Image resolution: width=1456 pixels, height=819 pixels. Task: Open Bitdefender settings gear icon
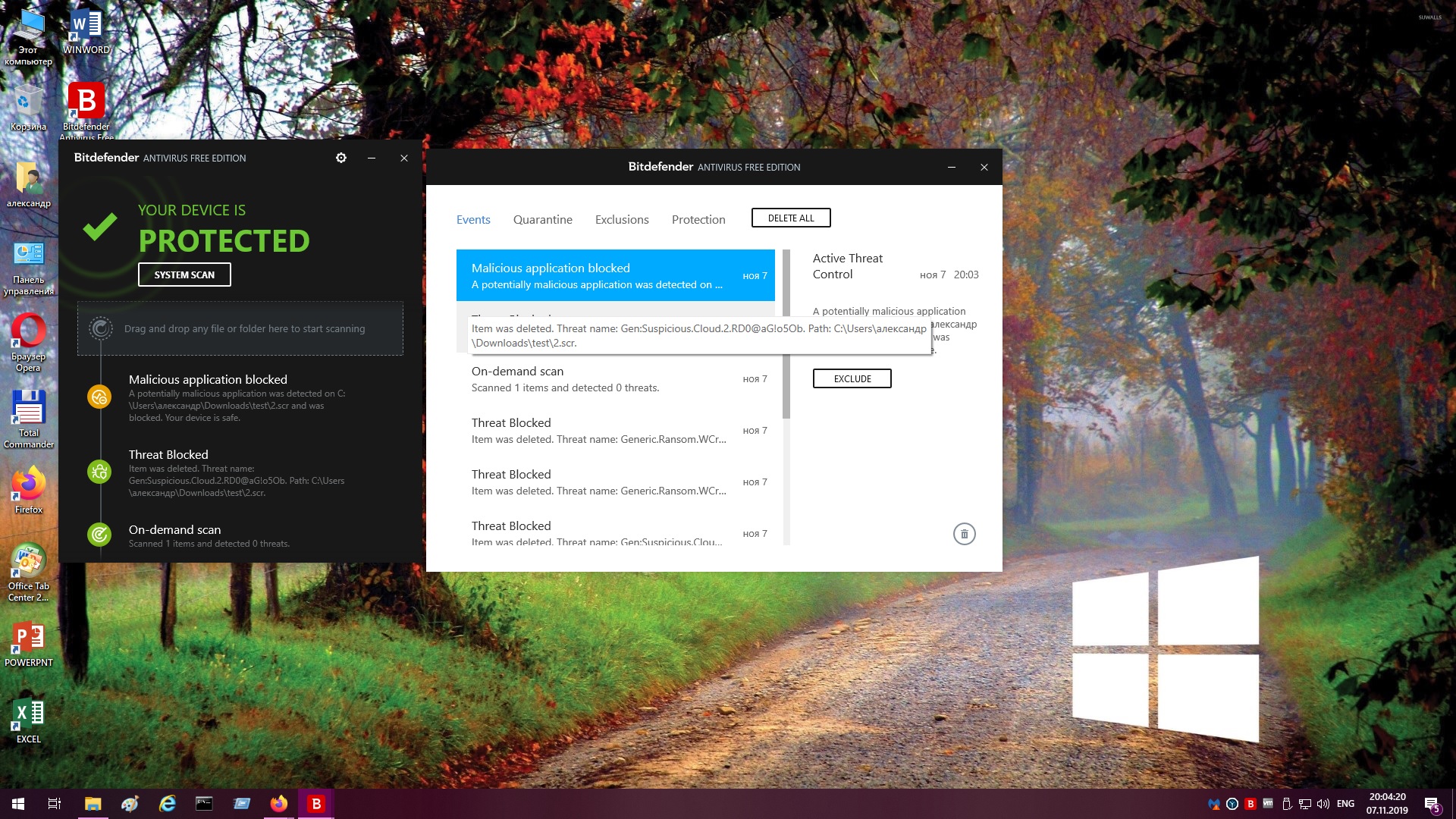[x=341, y=158]
